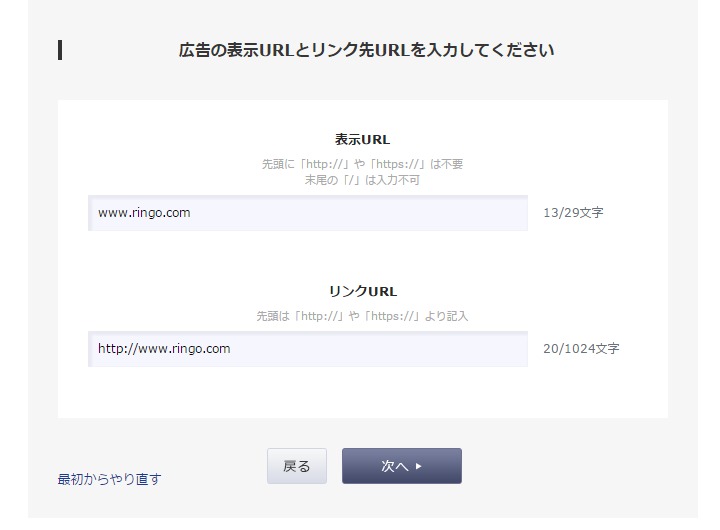Screen dimensions: 720x530
Task: Click the hint 末尾の「/」は入力不可
Action: [362, 180]
